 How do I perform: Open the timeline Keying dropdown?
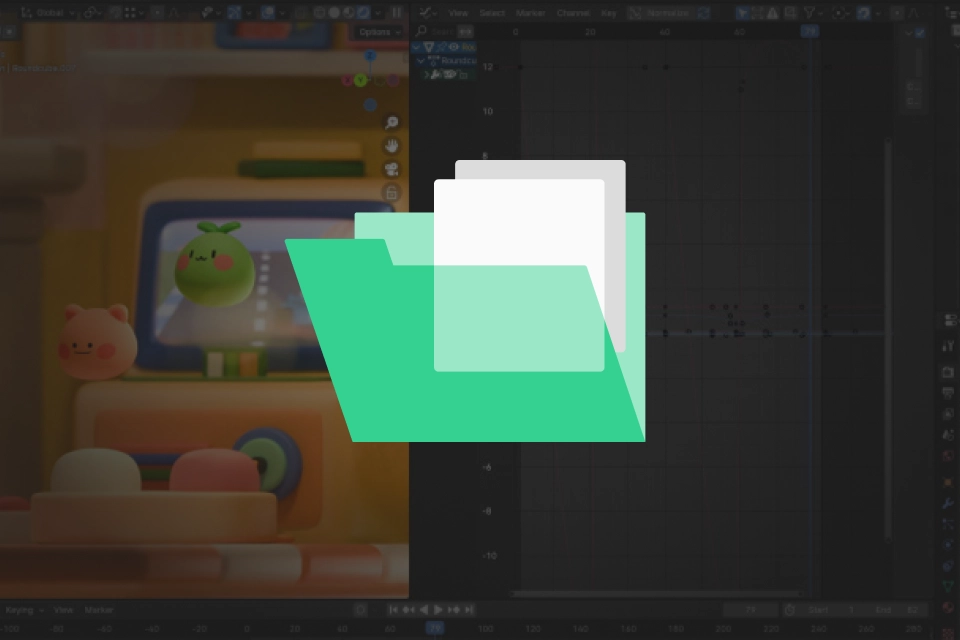tap(24, 610)
